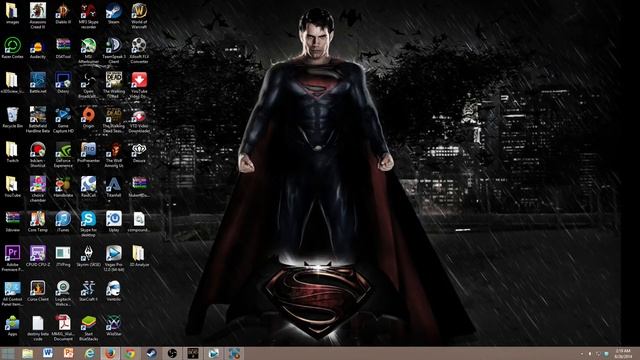Launch Skyrim from the desktop

[x=88, y=256]
